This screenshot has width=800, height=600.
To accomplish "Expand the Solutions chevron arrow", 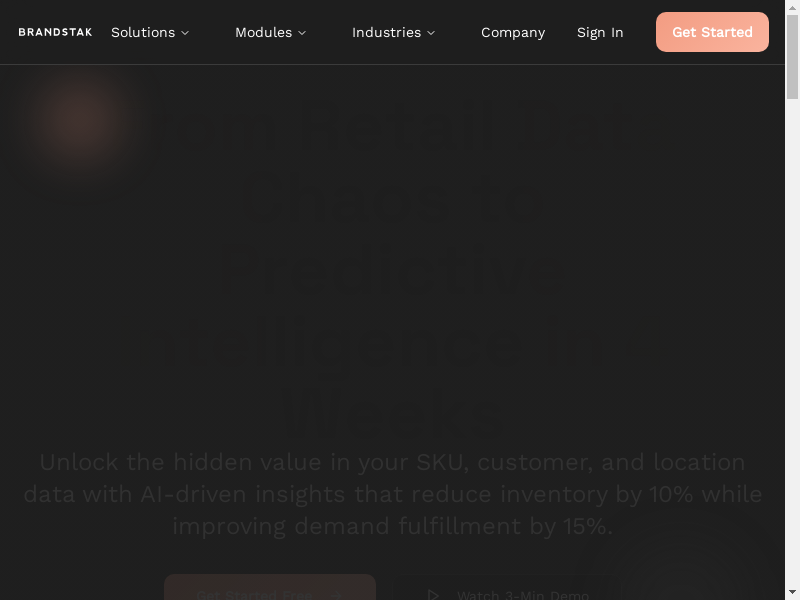I will click(185, 33).
